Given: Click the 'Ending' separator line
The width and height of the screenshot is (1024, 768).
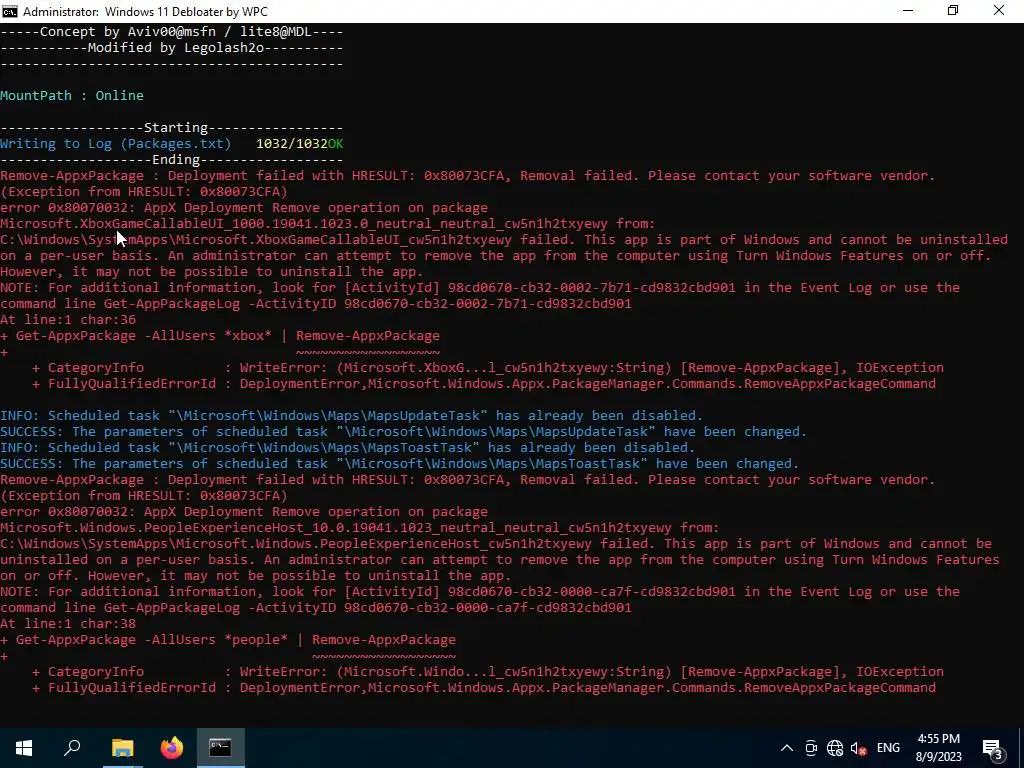Looking at the screenshot, I should pyautogui.click(x=172, y=160).
